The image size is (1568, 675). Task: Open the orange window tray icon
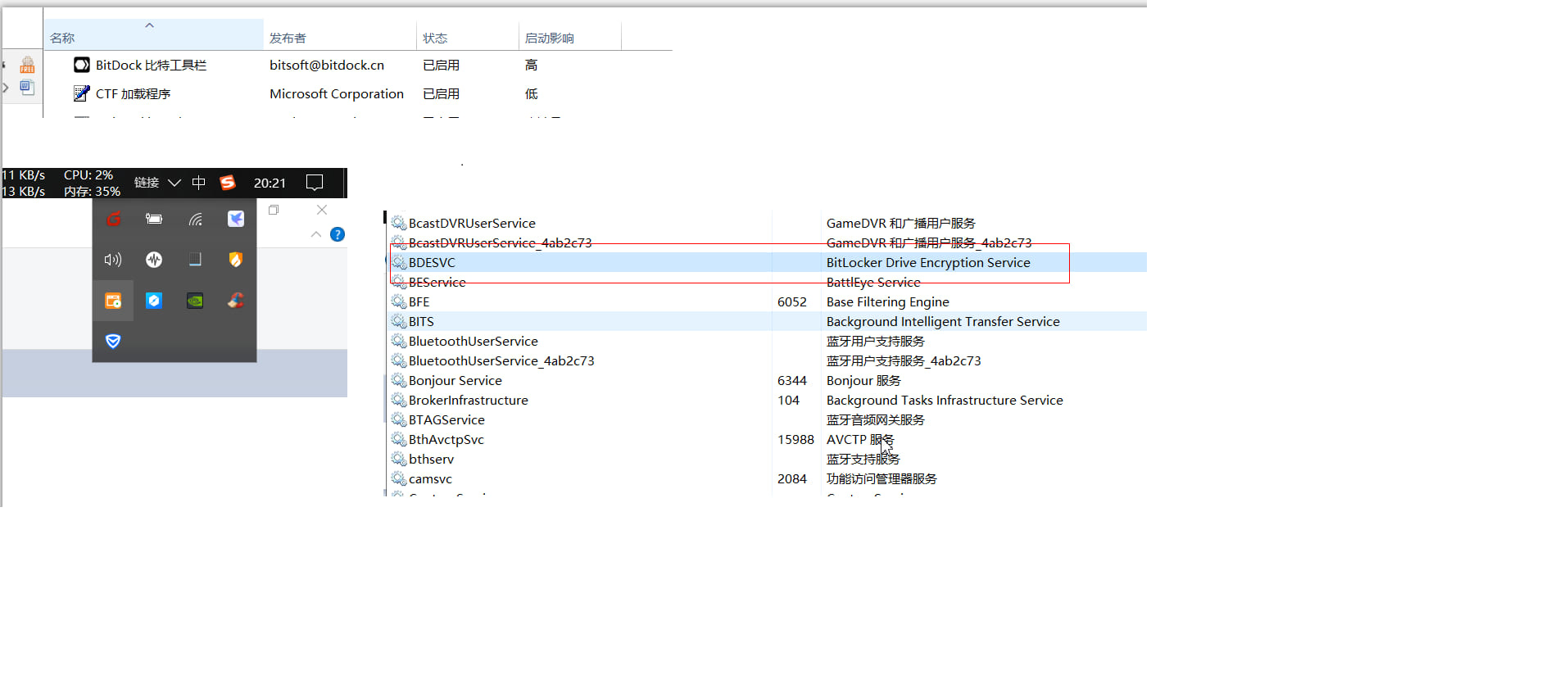pyautogui.click(x=113, y=301)
